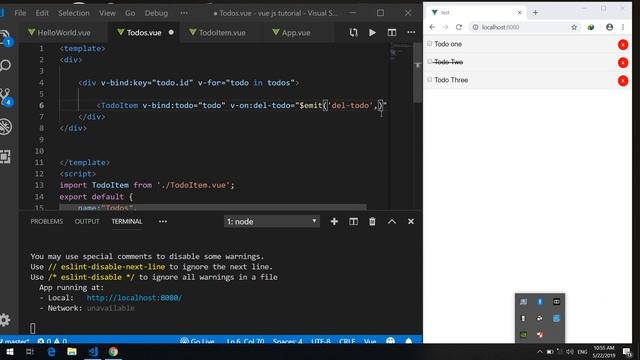Open a new browser tab with plus
The width and height of the screenshot is (640, 360).
click(535, 13)
